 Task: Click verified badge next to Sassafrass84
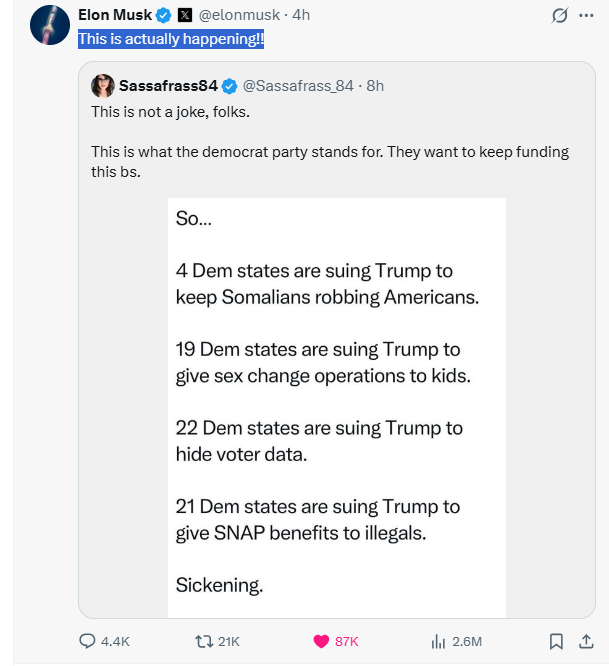coord(229,85)
